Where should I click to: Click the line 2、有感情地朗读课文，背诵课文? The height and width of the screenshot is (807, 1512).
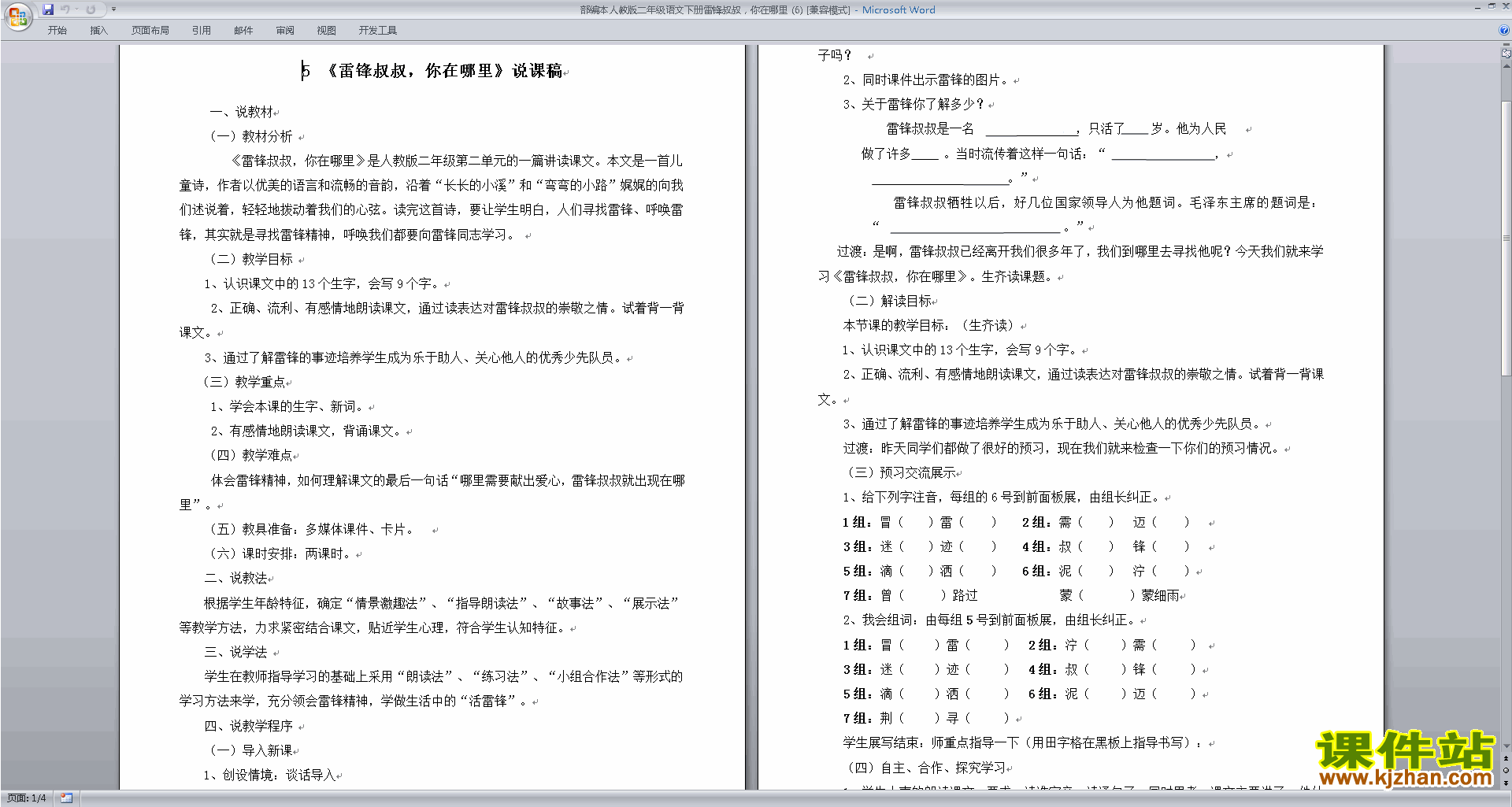point(307,431)
